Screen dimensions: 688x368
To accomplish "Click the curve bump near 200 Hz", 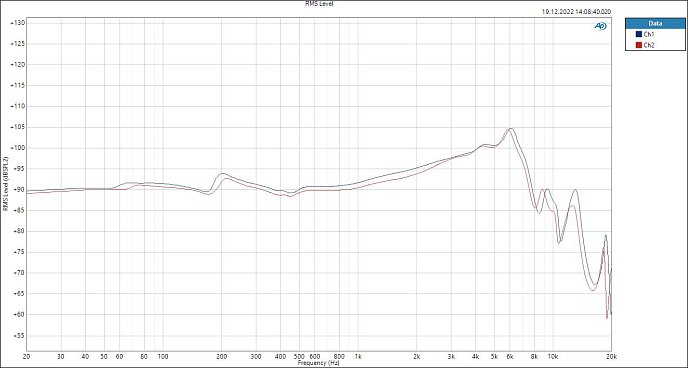I will coord(222,174).
